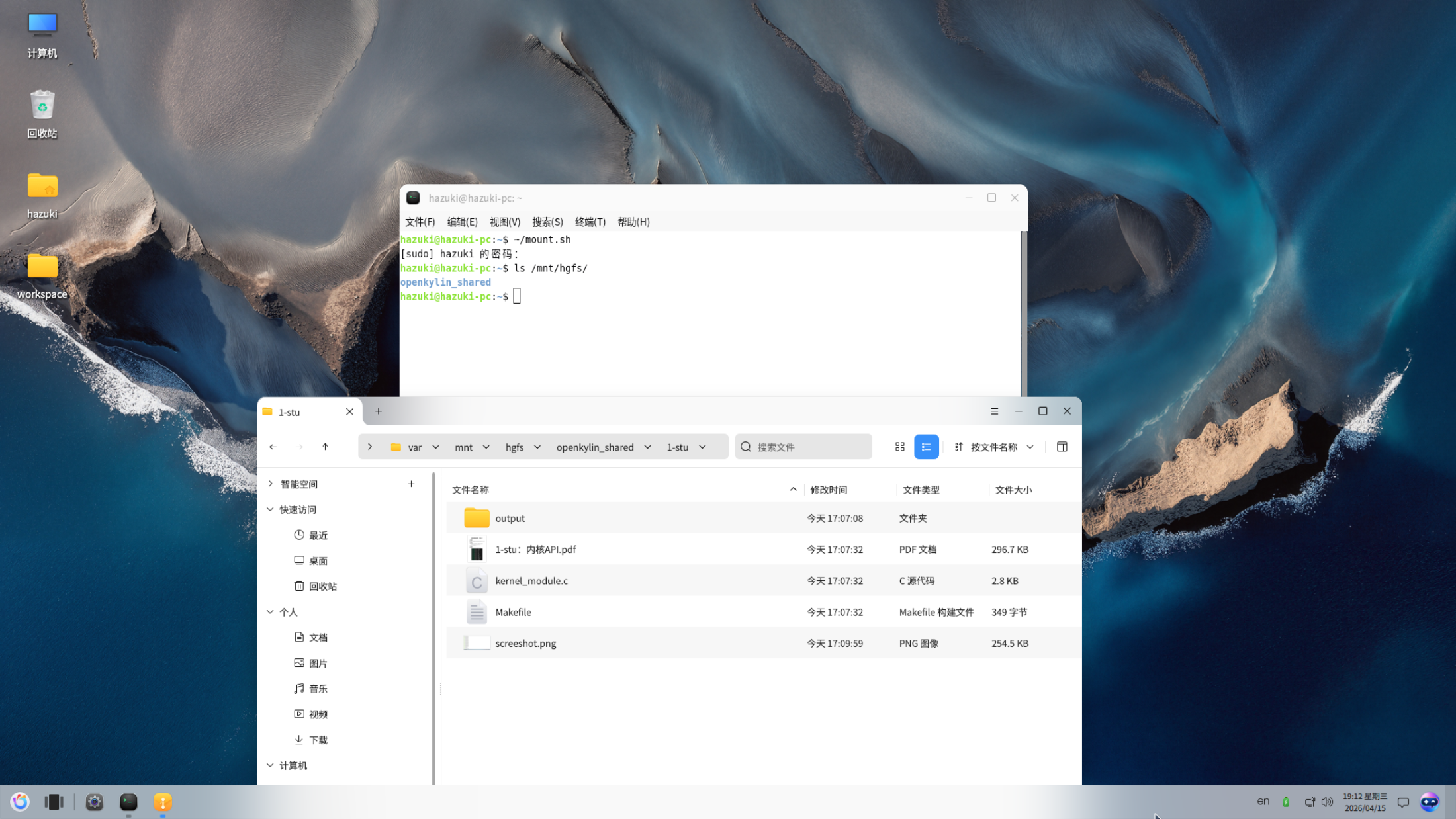Expand the hgfs breadcrumb dropdown arrow
Viewport: 1456px width, 819px height.
537,447
